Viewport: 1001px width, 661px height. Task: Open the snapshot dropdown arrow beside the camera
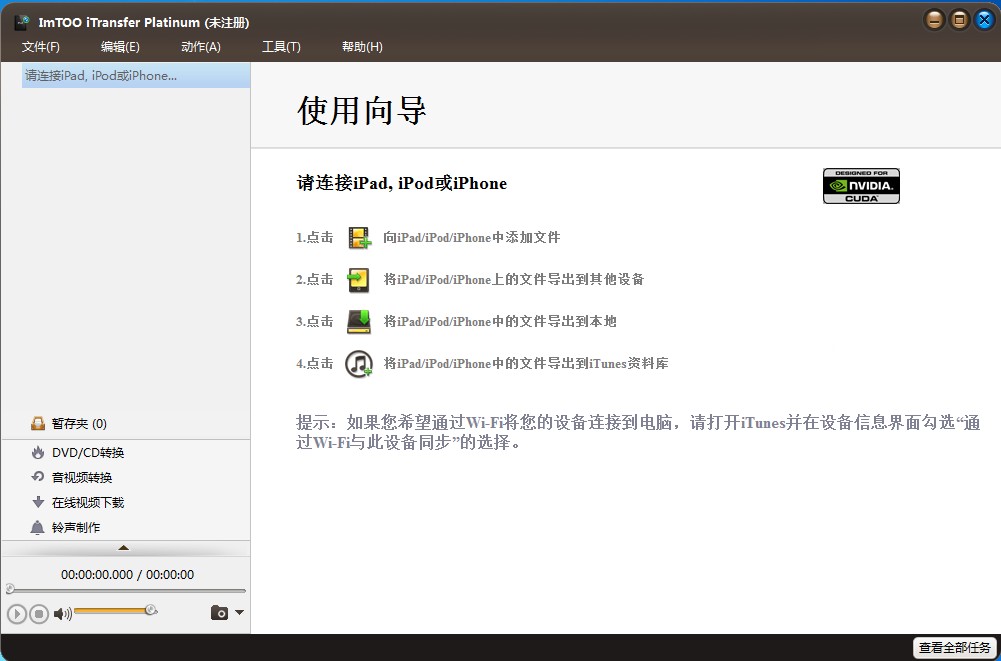click(239, 613)
